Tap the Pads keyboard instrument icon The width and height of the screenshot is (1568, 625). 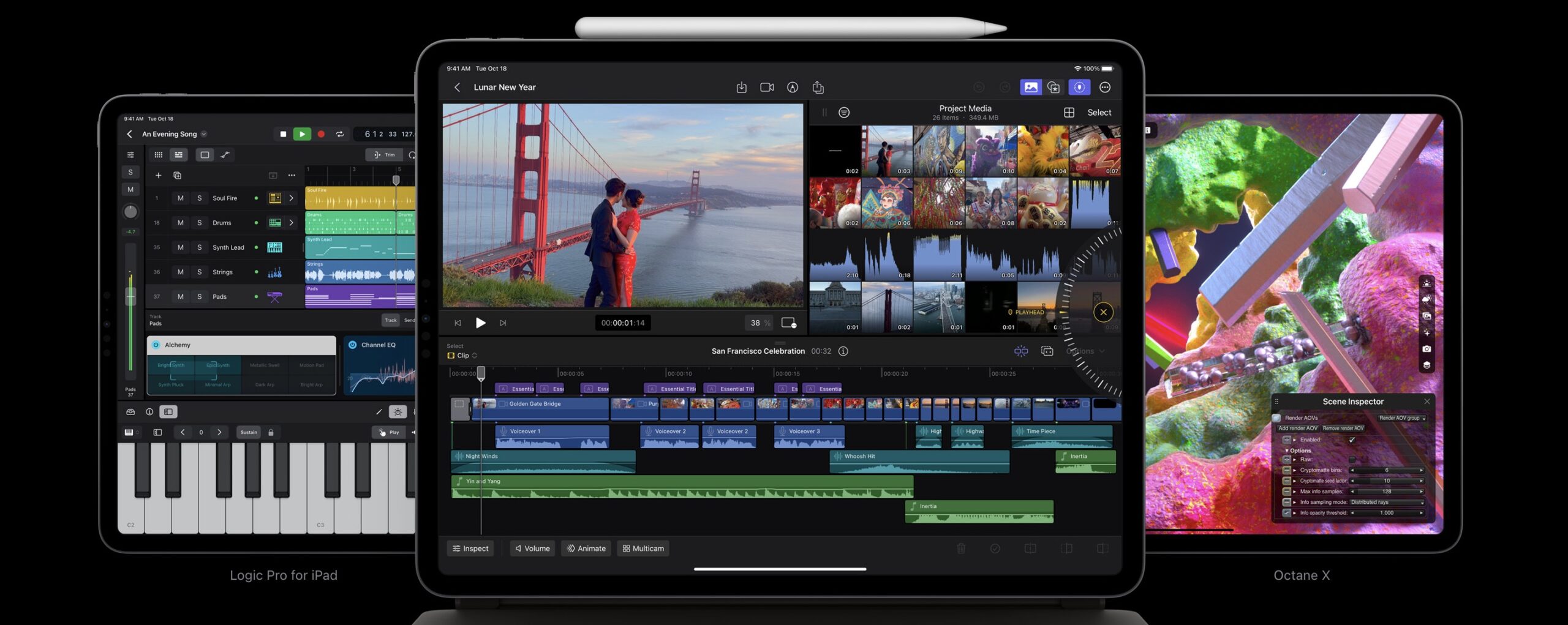tap(275, 297)
